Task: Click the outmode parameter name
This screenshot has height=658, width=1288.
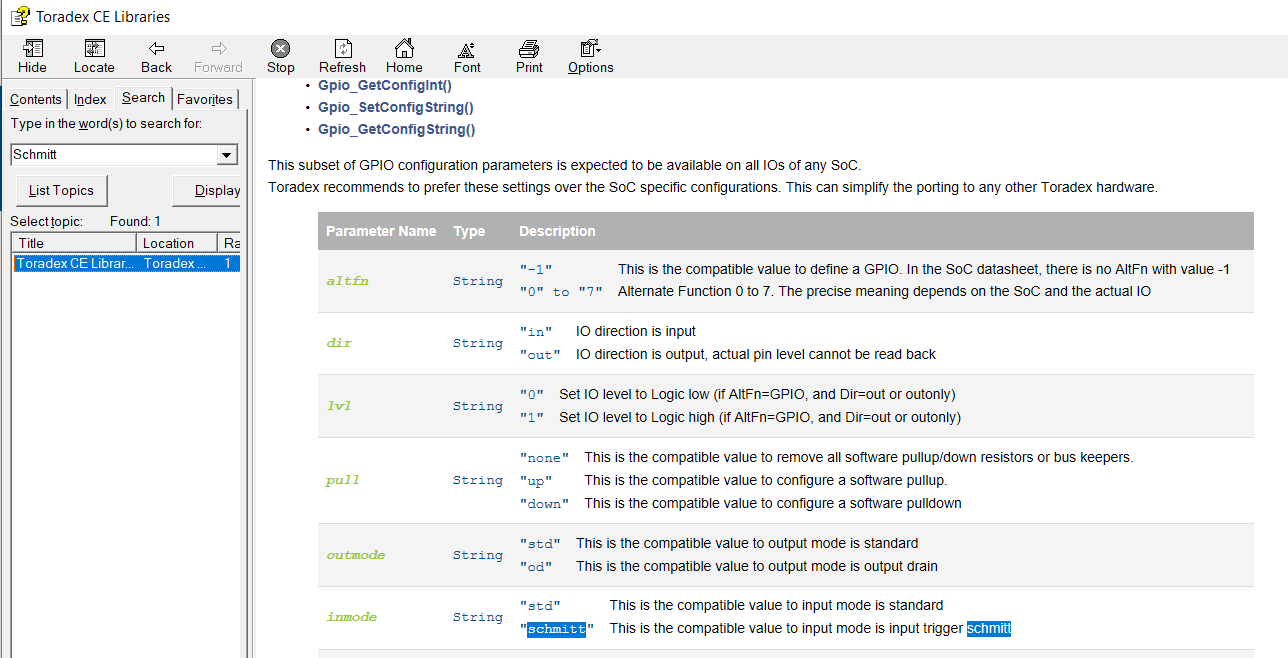Action: [x=355, y=555]
